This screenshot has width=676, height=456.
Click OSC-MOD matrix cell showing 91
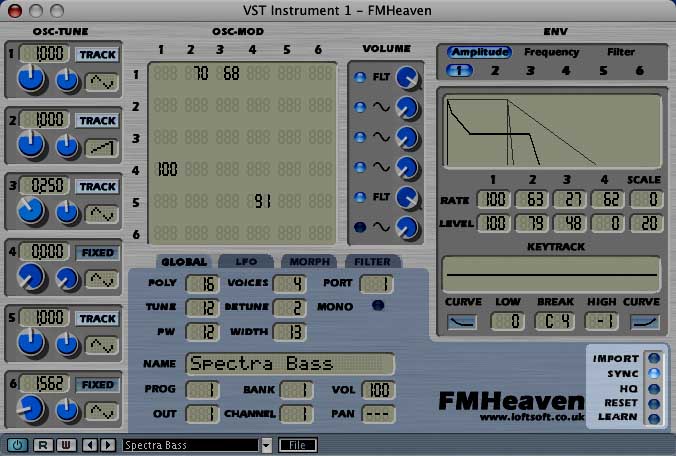click(259, 201)
